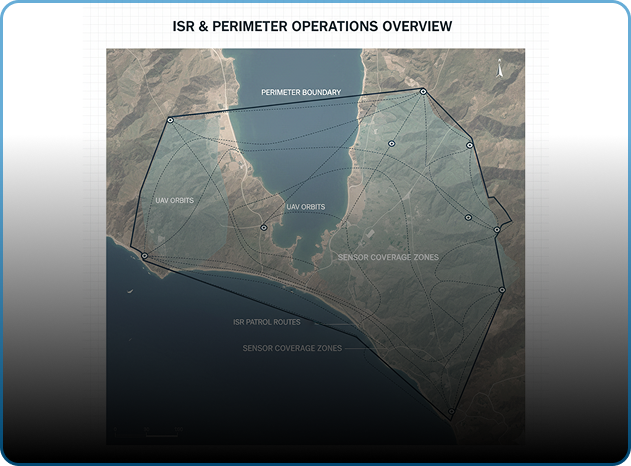Click the ISR & Perimeter Operations Overview title

point(312,25)
